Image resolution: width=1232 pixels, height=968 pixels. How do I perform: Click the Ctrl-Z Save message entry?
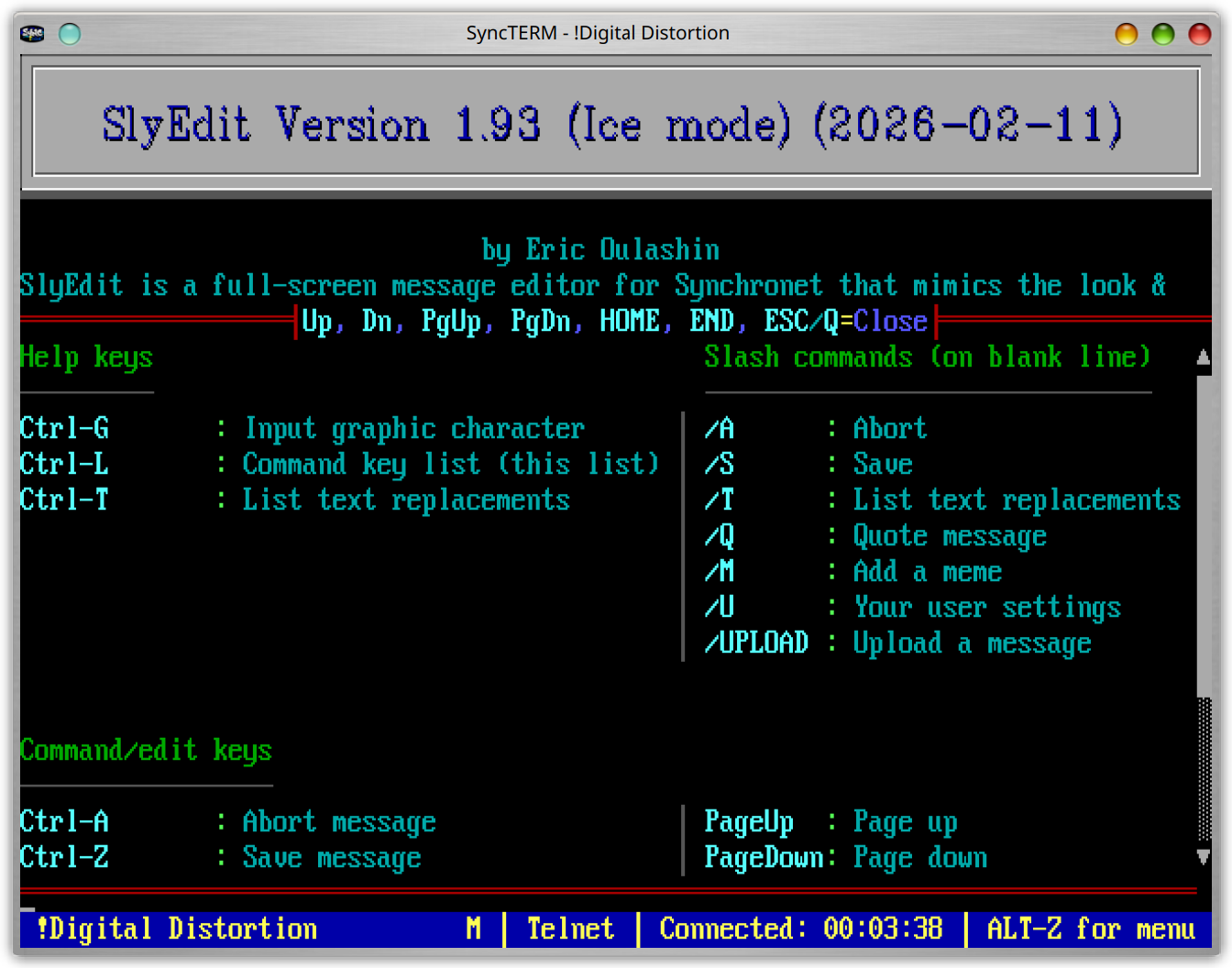click(220, 858)
